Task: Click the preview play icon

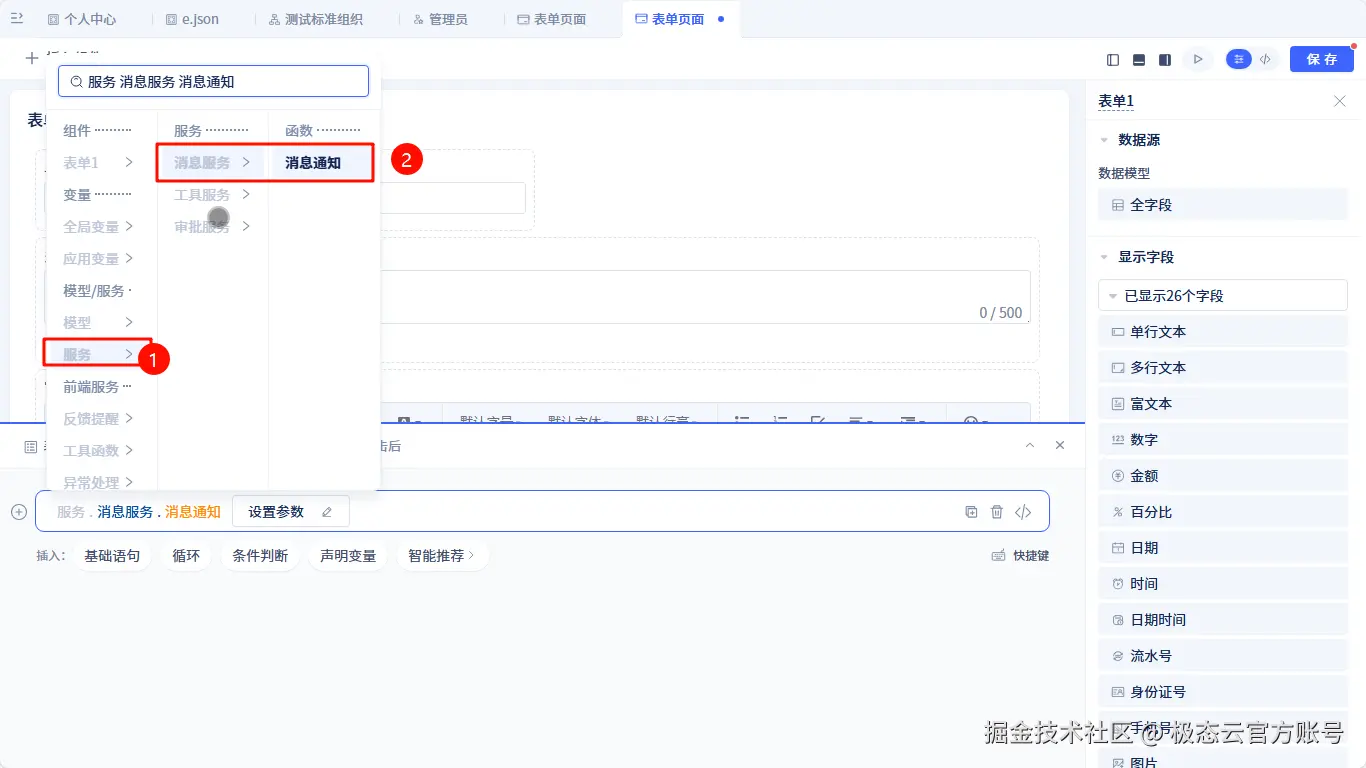Action: pyautogui.click(x=1197, y=60)
